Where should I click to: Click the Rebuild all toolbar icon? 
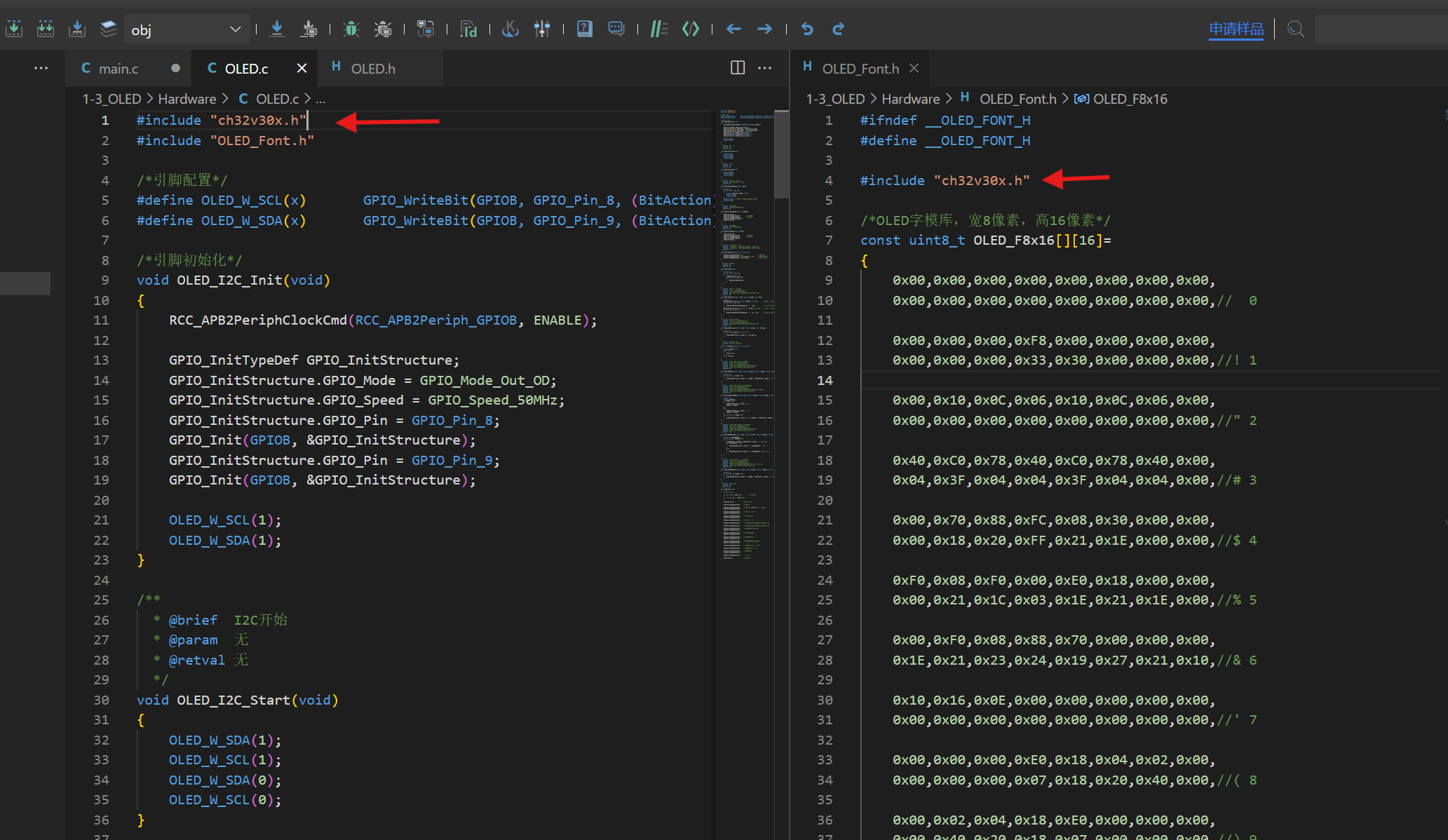tap(46, 29)
